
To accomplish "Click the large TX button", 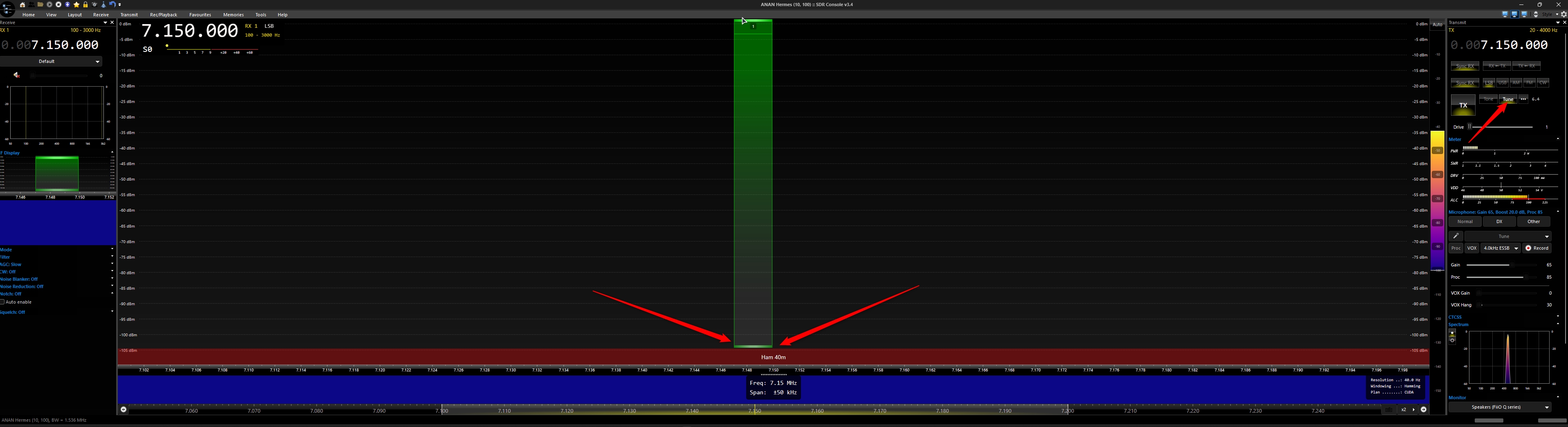I will point(1463,105).
